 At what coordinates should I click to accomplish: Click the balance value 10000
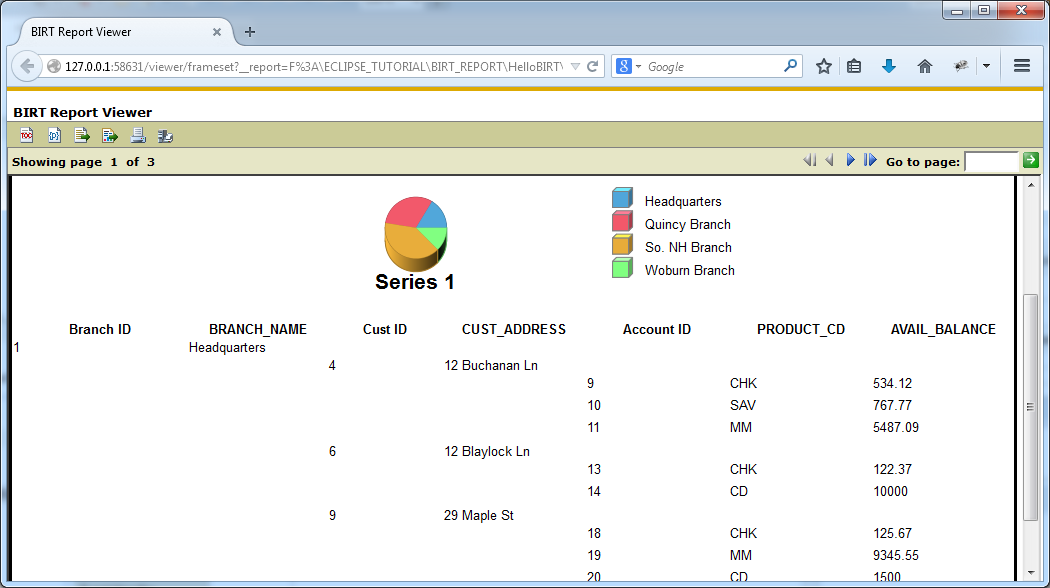[x=891, y=492]
